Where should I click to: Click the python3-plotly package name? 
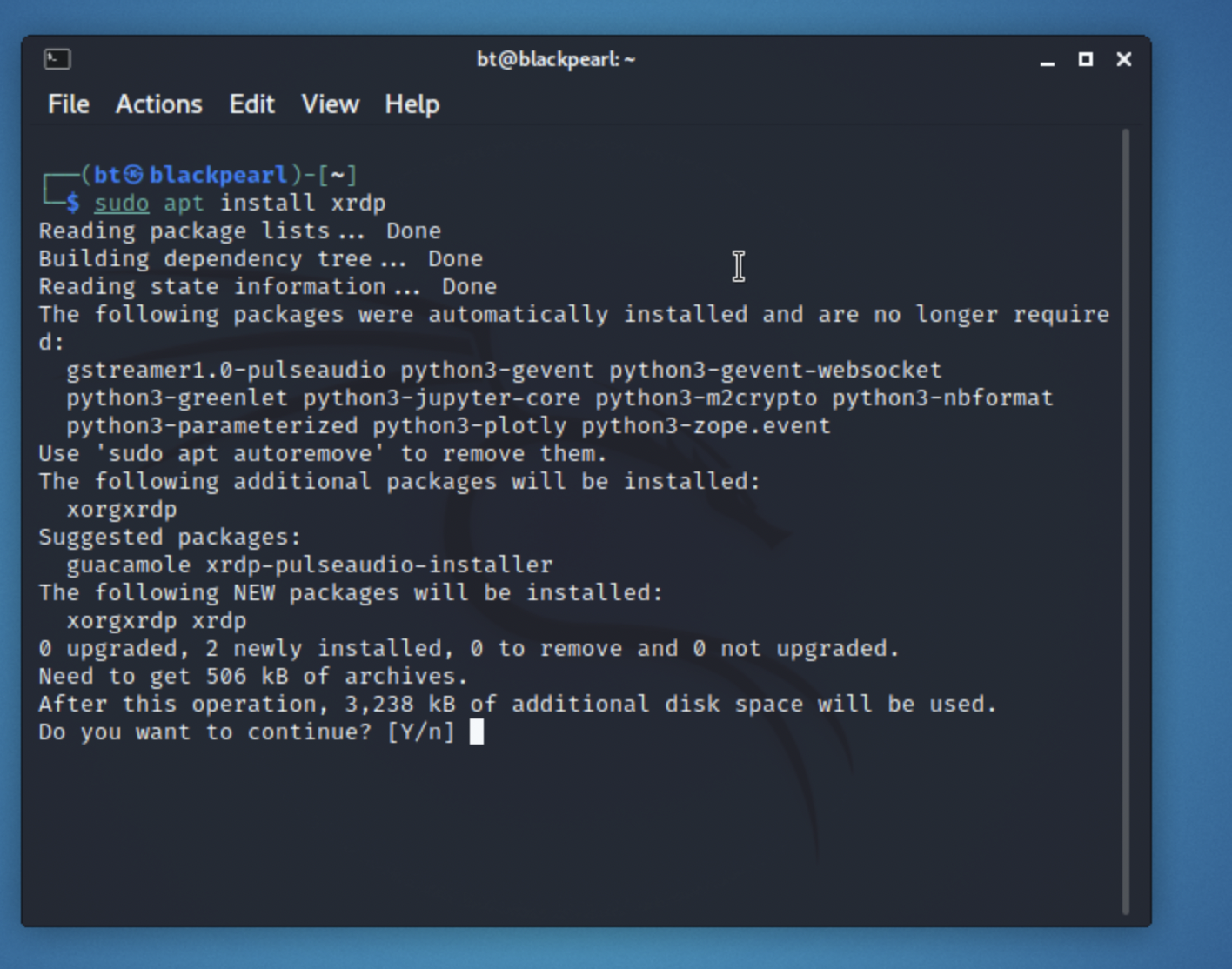[469, 425]
